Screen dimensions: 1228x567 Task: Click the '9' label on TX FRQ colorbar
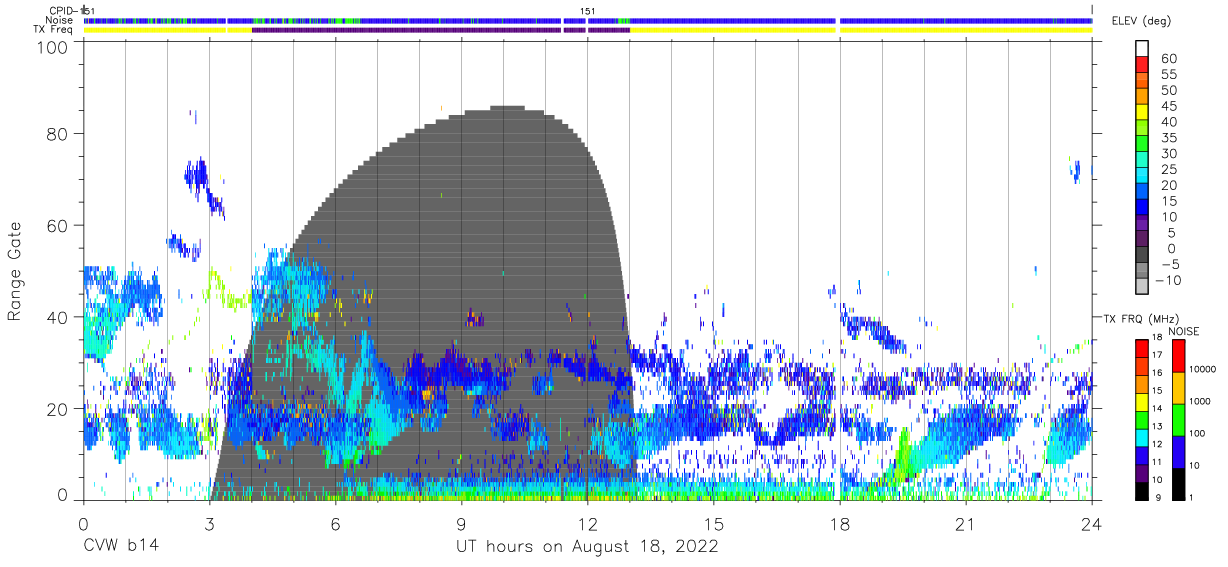pos(1158,497)
